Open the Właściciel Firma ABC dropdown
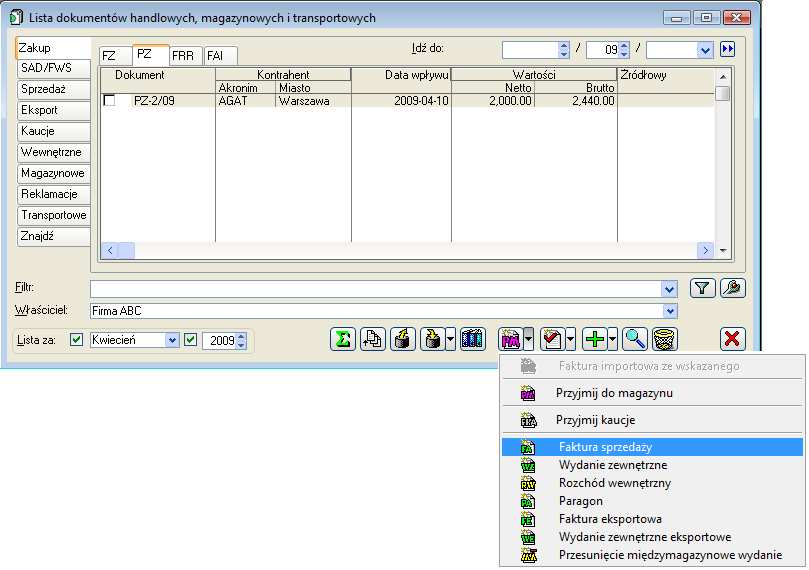The width and height of the screenshot is (809, 570). [x=670, y=311]
